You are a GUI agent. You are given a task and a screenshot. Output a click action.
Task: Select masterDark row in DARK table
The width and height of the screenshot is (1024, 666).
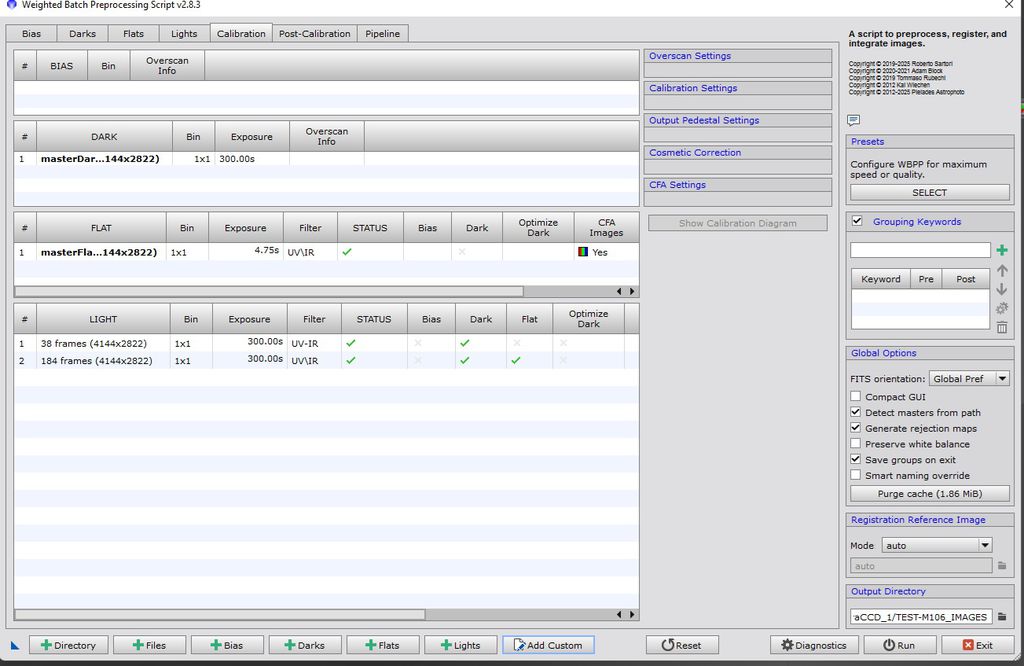[326, 159]
